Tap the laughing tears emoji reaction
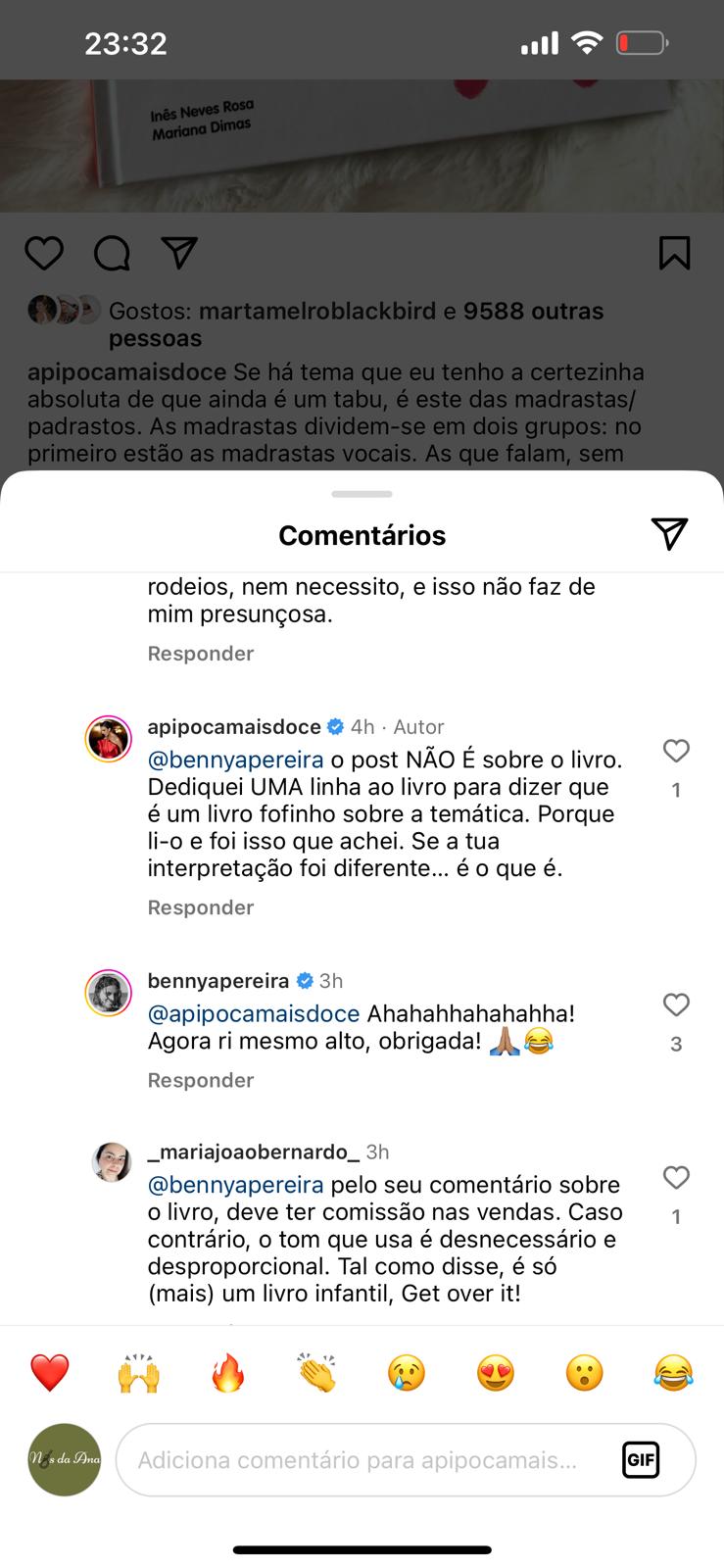 pyautogui.click(x=673, y=1373)
